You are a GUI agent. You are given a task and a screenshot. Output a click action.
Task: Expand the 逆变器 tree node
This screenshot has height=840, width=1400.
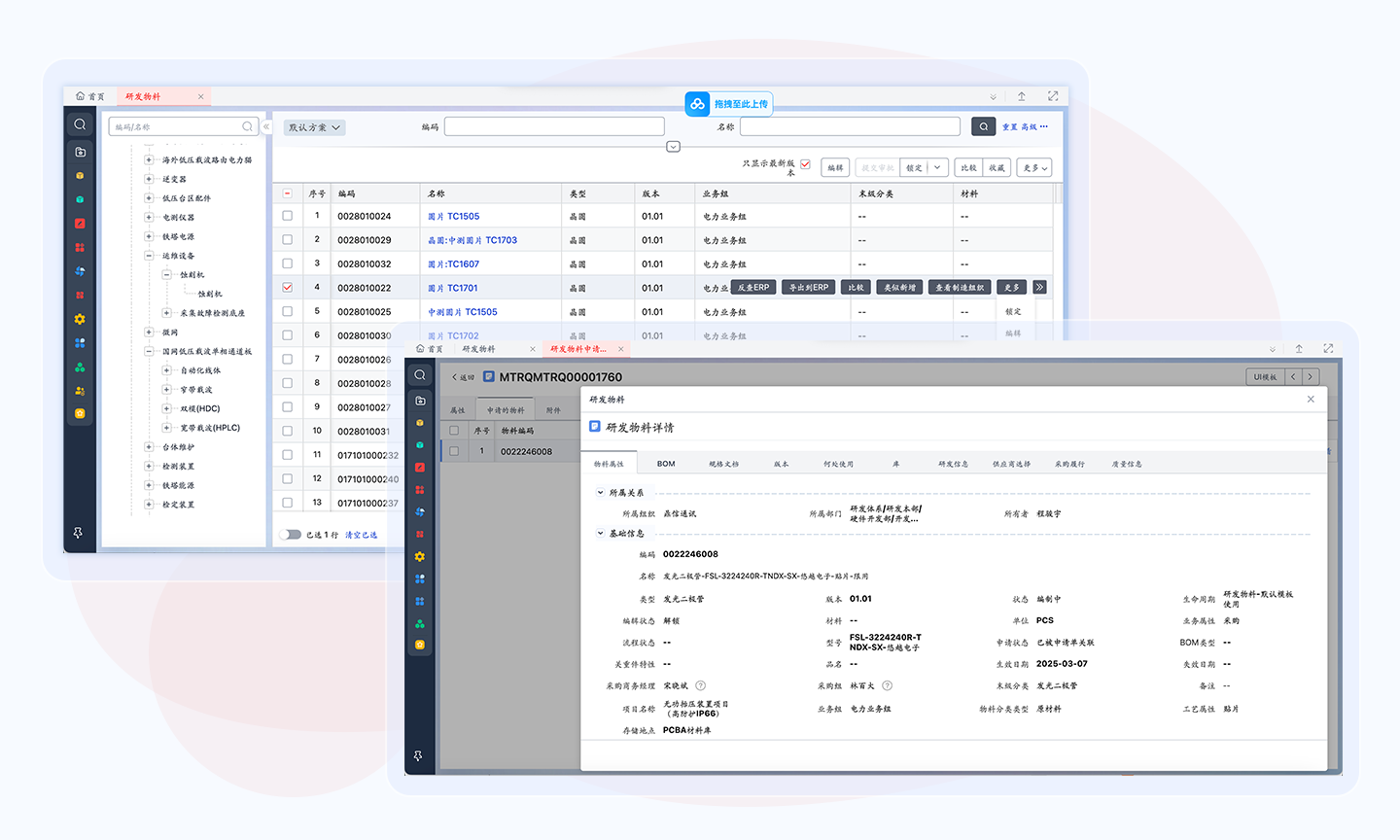[149, 179]
